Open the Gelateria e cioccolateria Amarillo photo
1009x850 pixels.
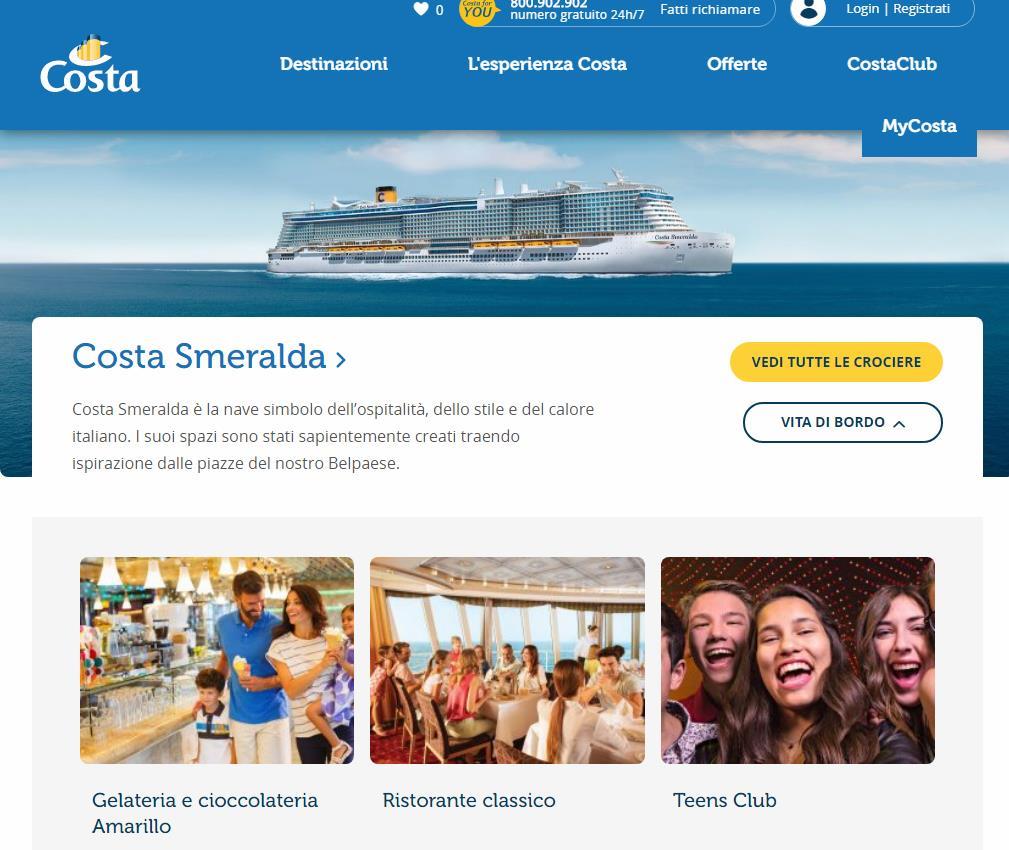[x=217, y=660]
